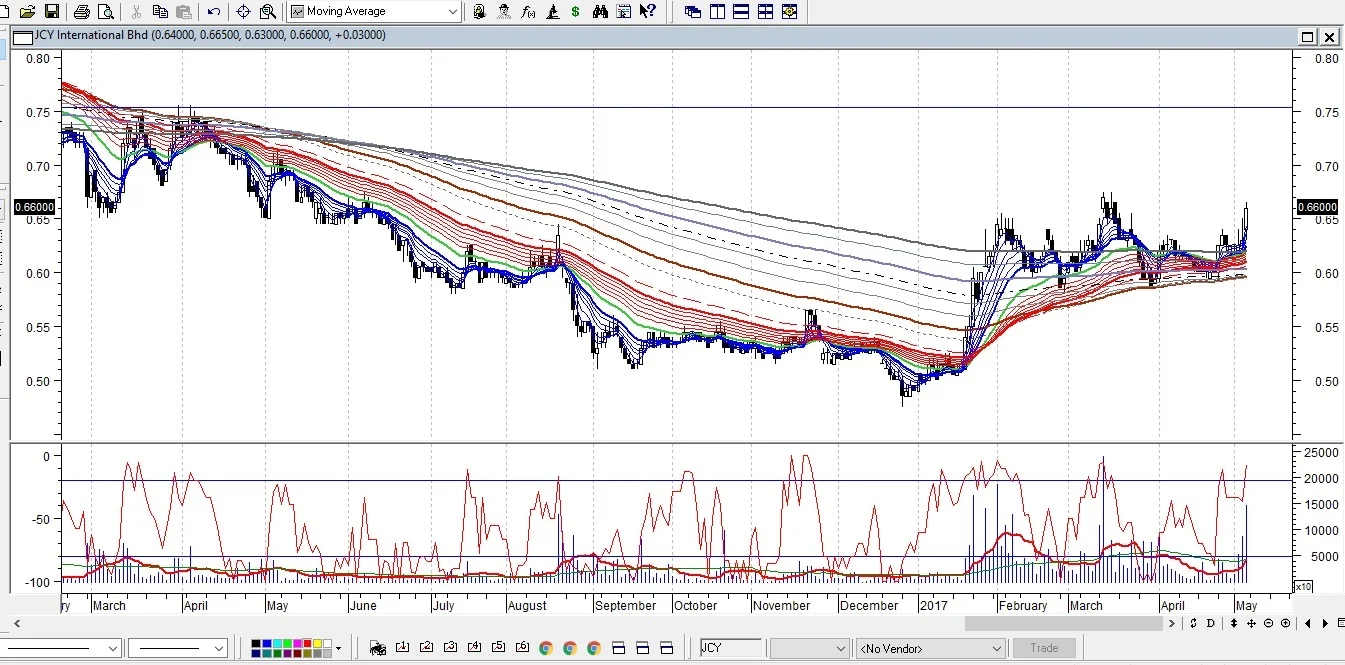
Task: Click the JCY symbol input field
Action: 731,648
